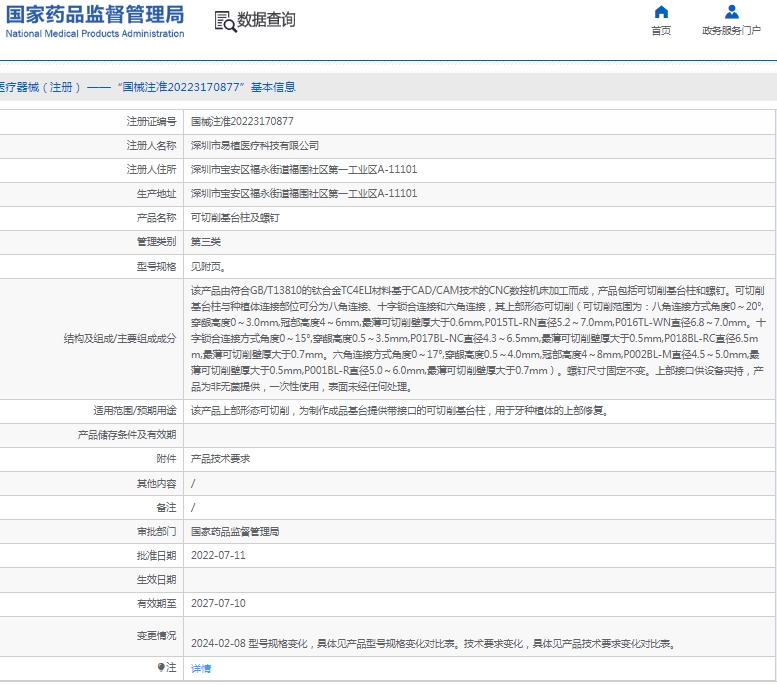Click the 生产地址 row label
The height and width of the screenshot is (685, 777).
point(156,194)
